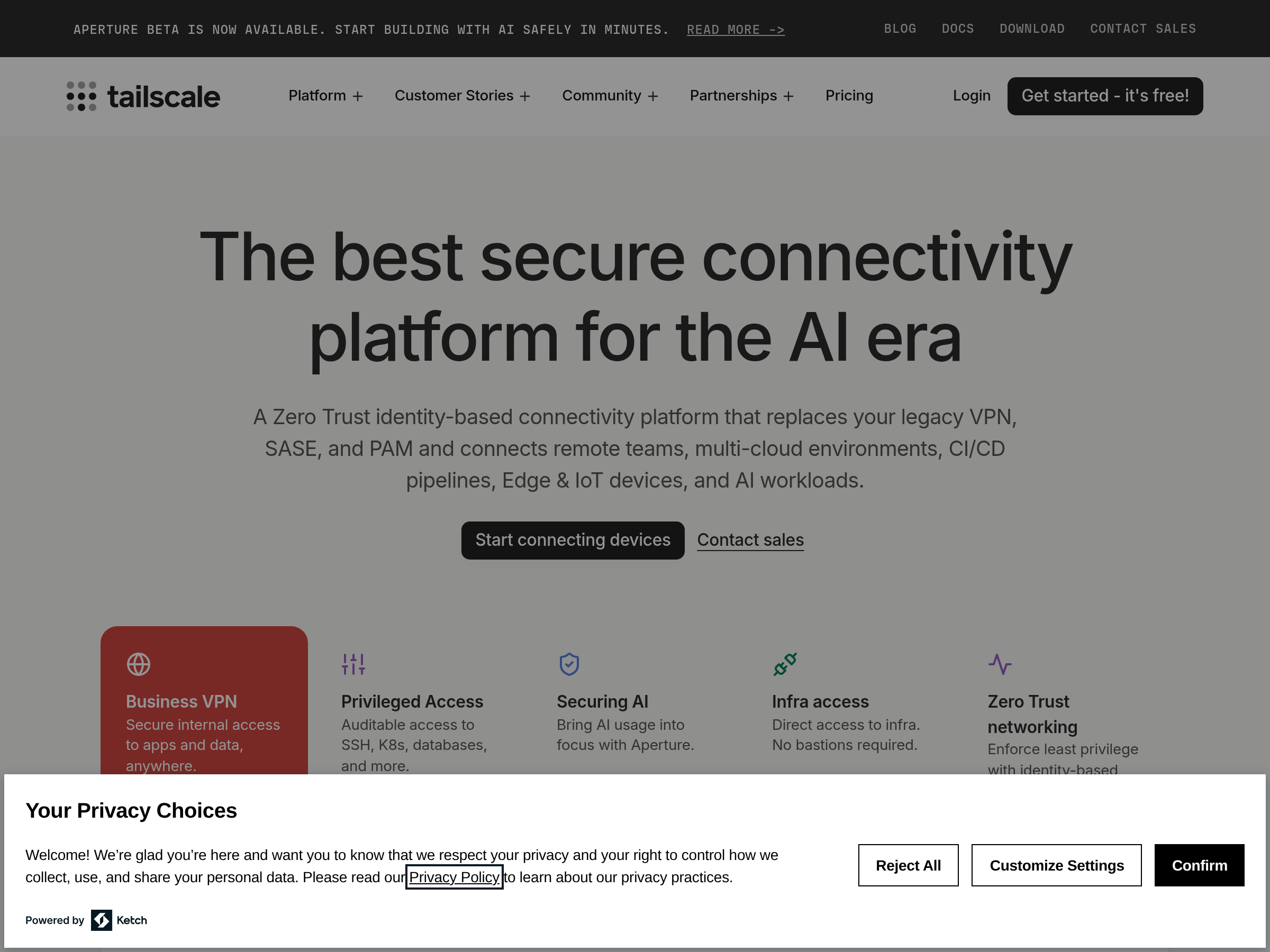The height and width of the screenshot is (952, 1270).
Task: Confirm the privacy choices
Action: pyautogui.click(x=1199, y=865)
